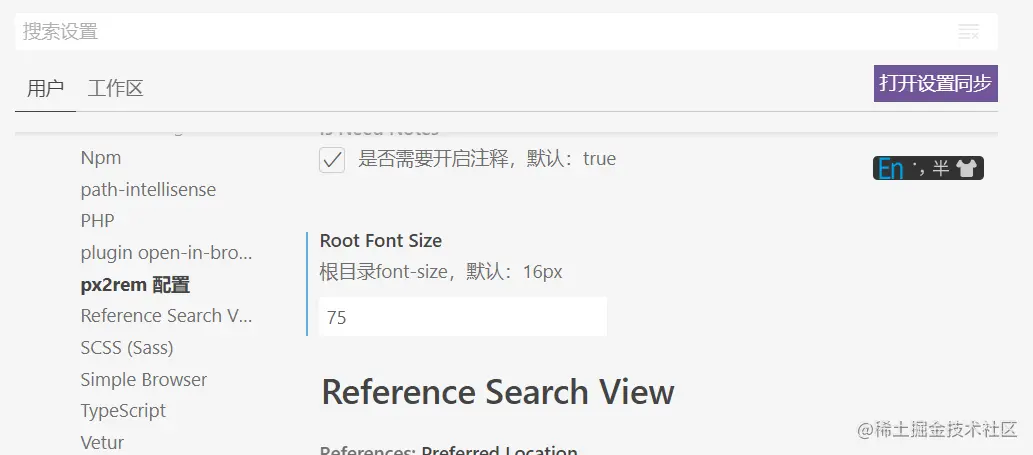Select Npm in the settings tree
1033x455 pixels.
pyautogui.click(x=101, y=158)
